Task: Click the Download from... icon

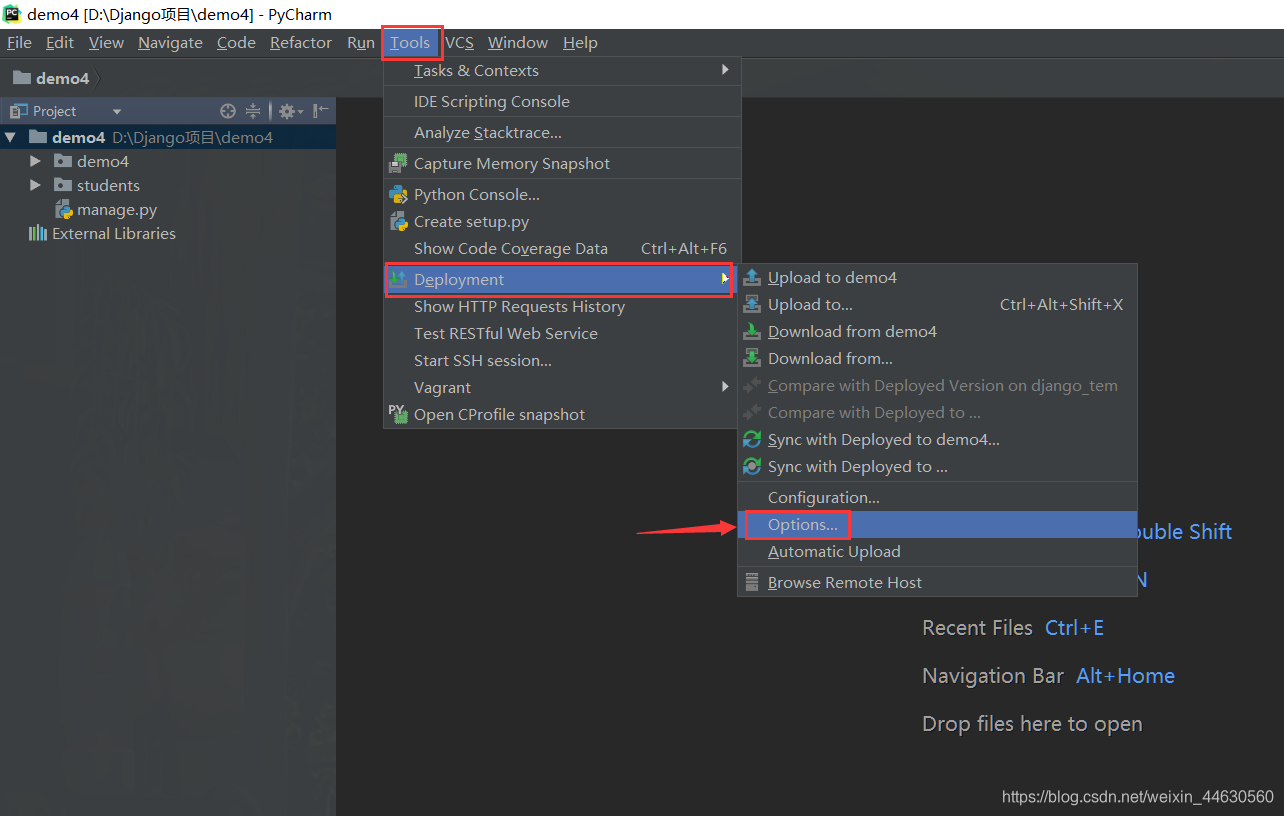Action: 752,358
